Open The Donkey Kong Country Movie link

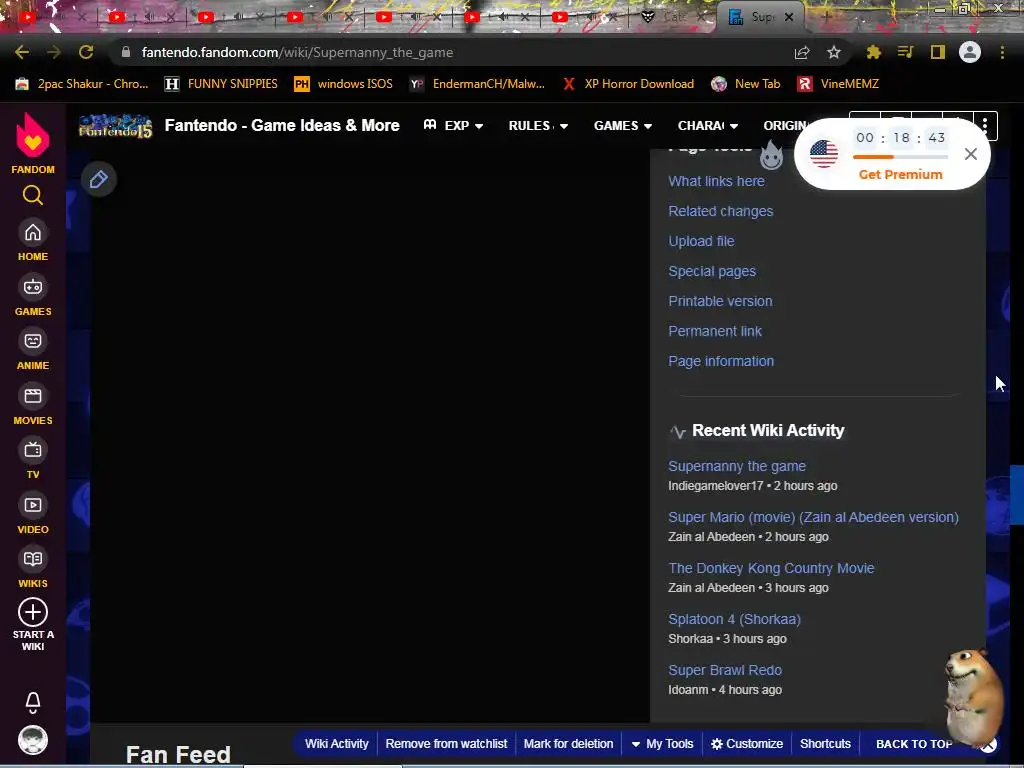(x=771, y=568)
